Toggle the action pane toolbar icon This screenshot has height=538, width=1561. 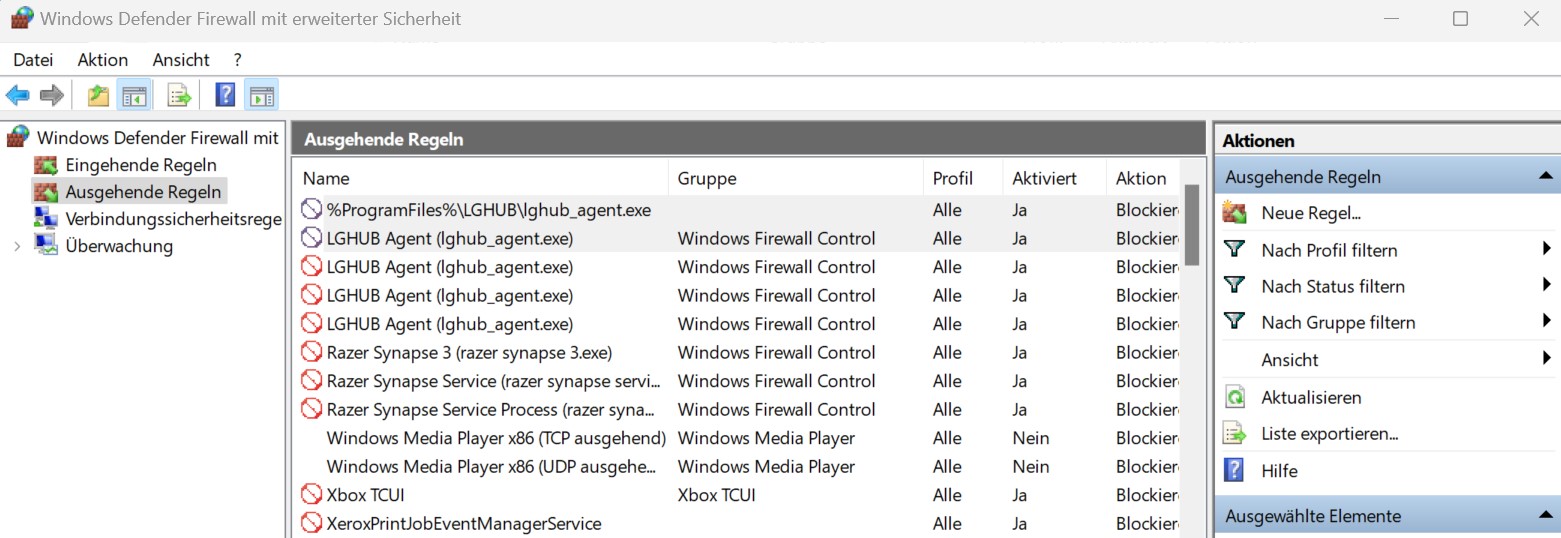click(x=261, y=95)
